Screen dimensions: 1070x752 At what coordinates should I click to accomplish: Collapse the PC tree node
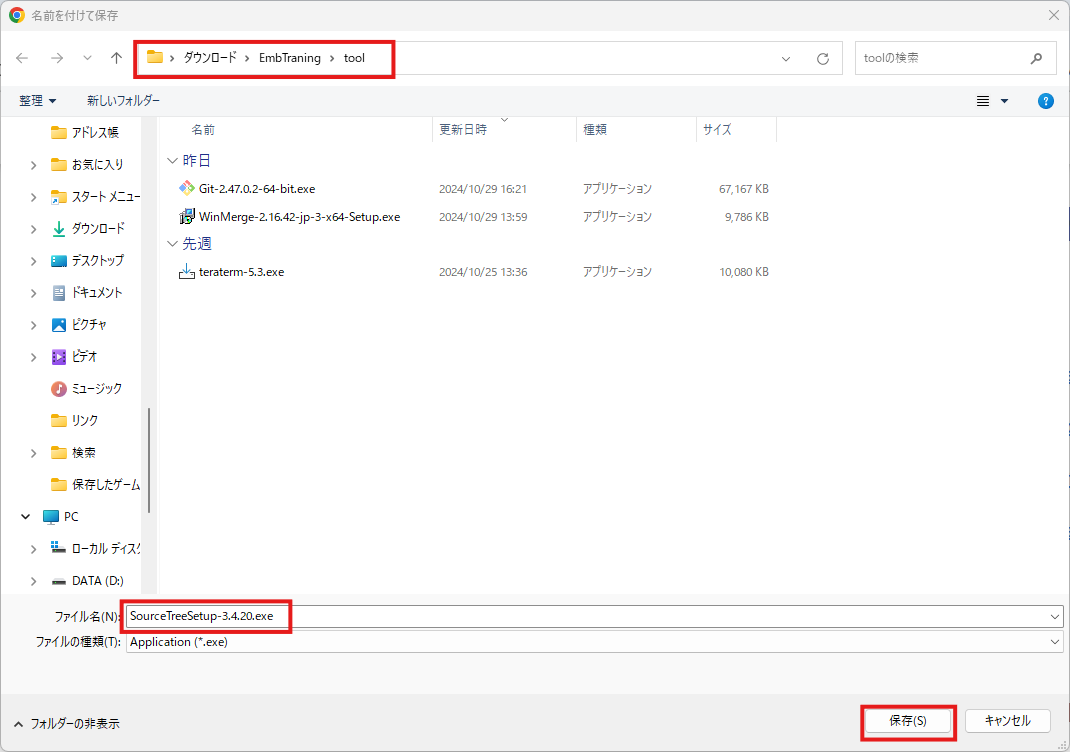(26, 517)
